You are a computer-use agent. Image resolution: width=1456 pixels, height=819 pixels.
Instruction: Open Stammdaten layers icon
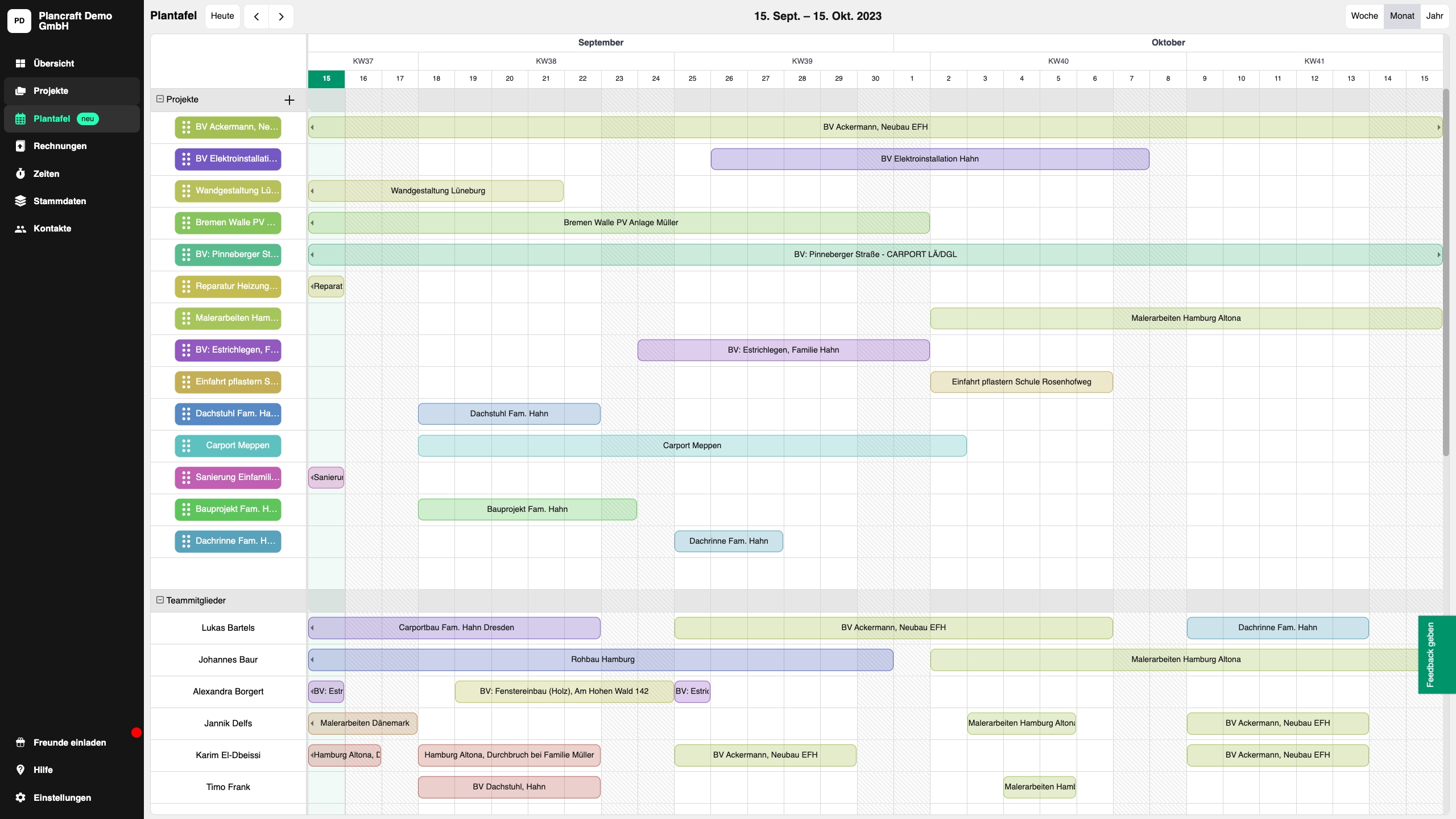tap(20, 201)
